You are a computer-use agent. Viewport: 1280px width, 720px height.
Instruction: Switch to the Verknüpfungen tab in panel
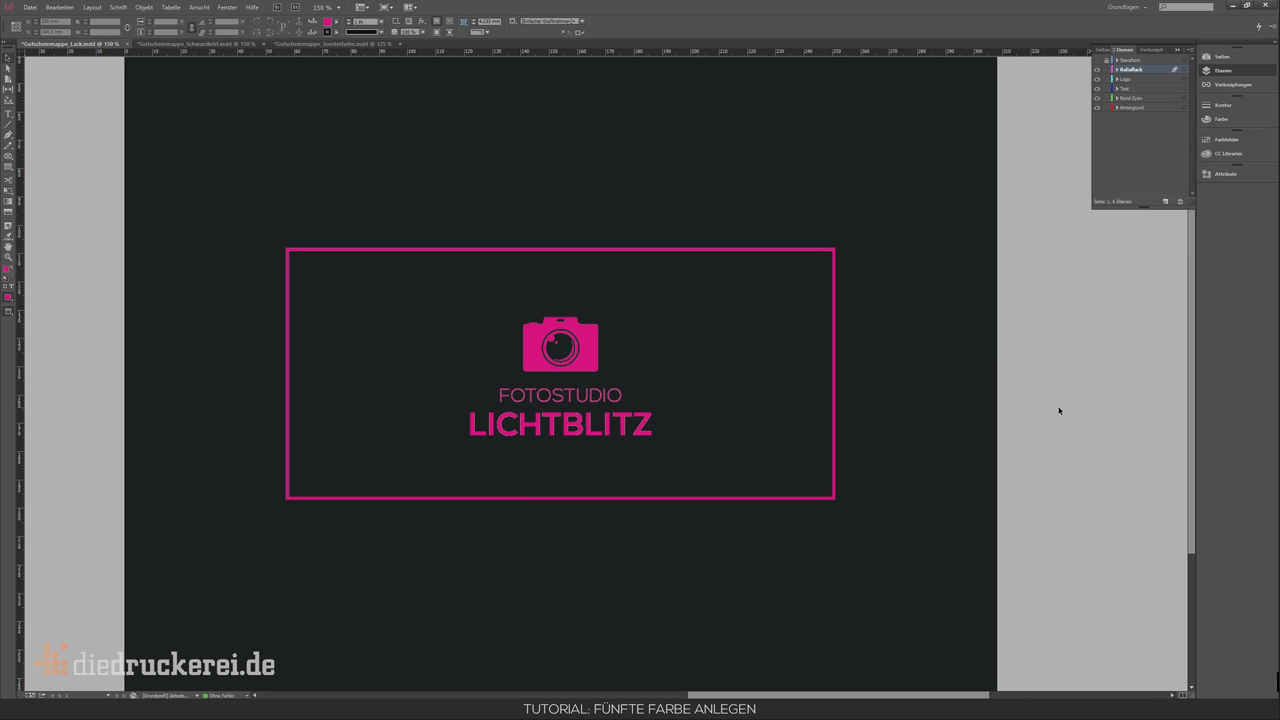click(x=1151, y=50)
